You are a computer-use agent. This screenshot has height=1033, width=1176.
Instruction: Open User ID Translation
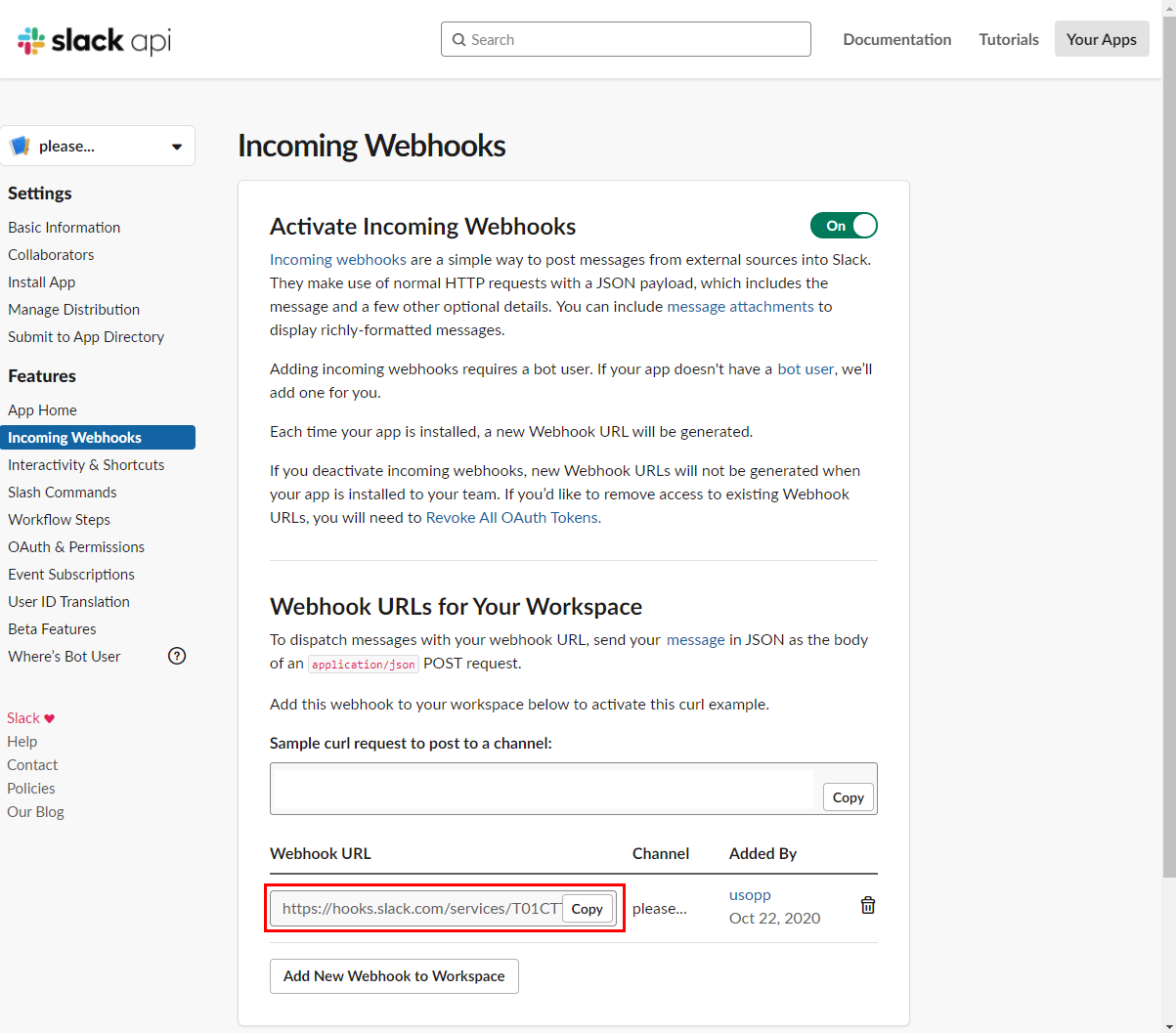68,601
